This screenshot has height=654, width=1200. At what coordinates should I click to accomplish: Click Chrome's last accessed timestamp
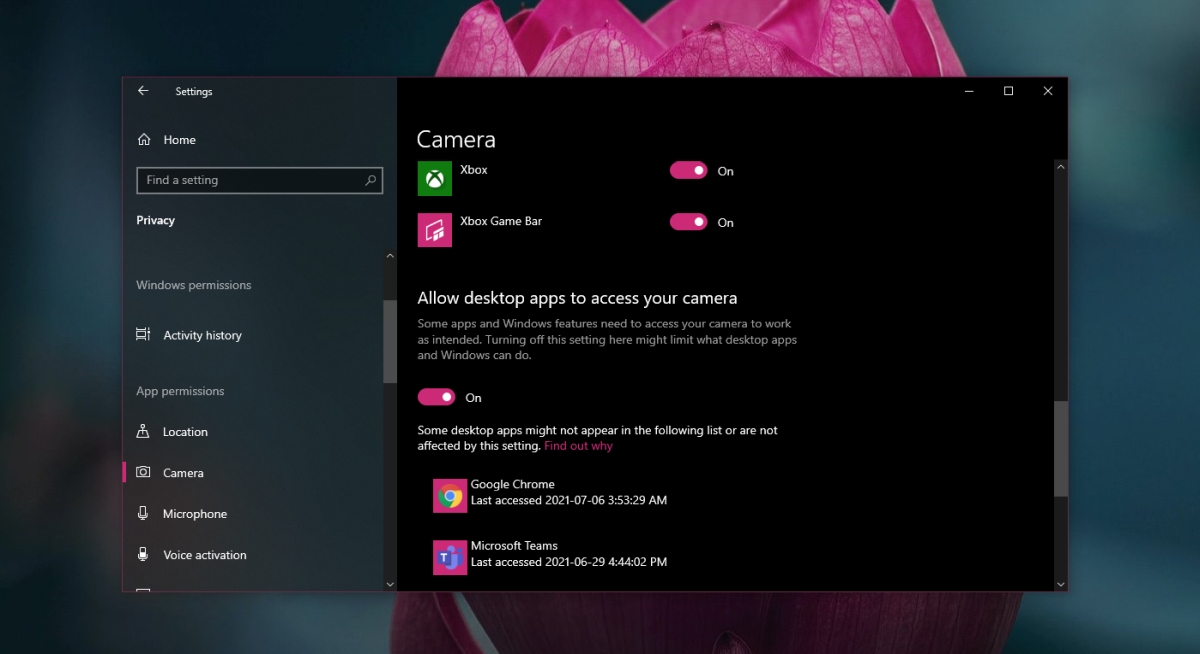(569, 500)
